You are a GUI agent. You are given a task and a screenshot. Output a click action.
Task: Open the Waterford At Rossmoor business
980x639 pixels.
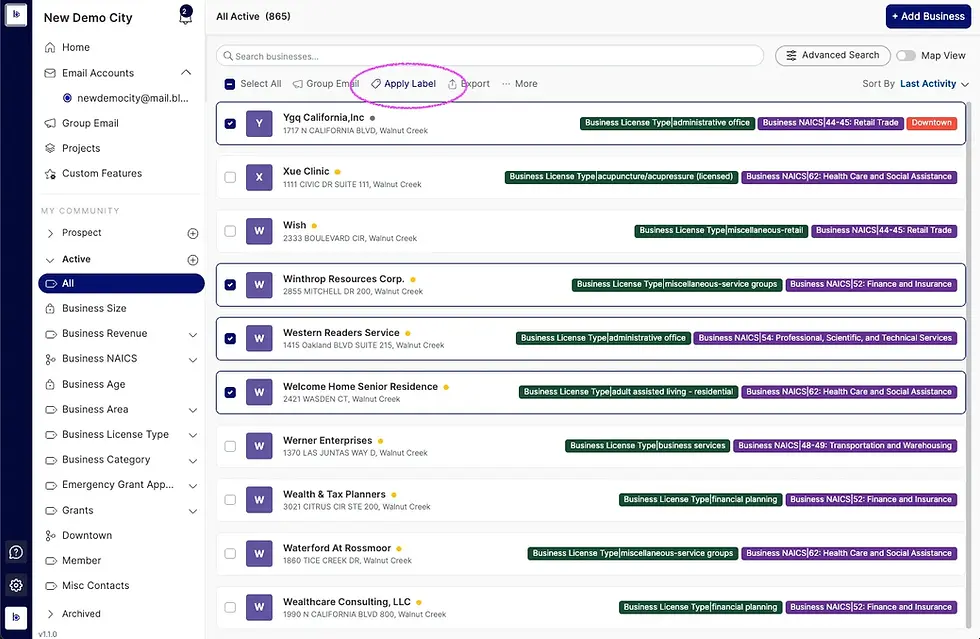pos(337,548)
